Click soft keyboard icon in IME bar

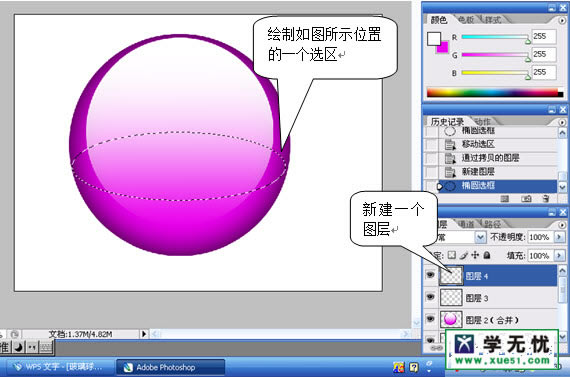[46, 348]
